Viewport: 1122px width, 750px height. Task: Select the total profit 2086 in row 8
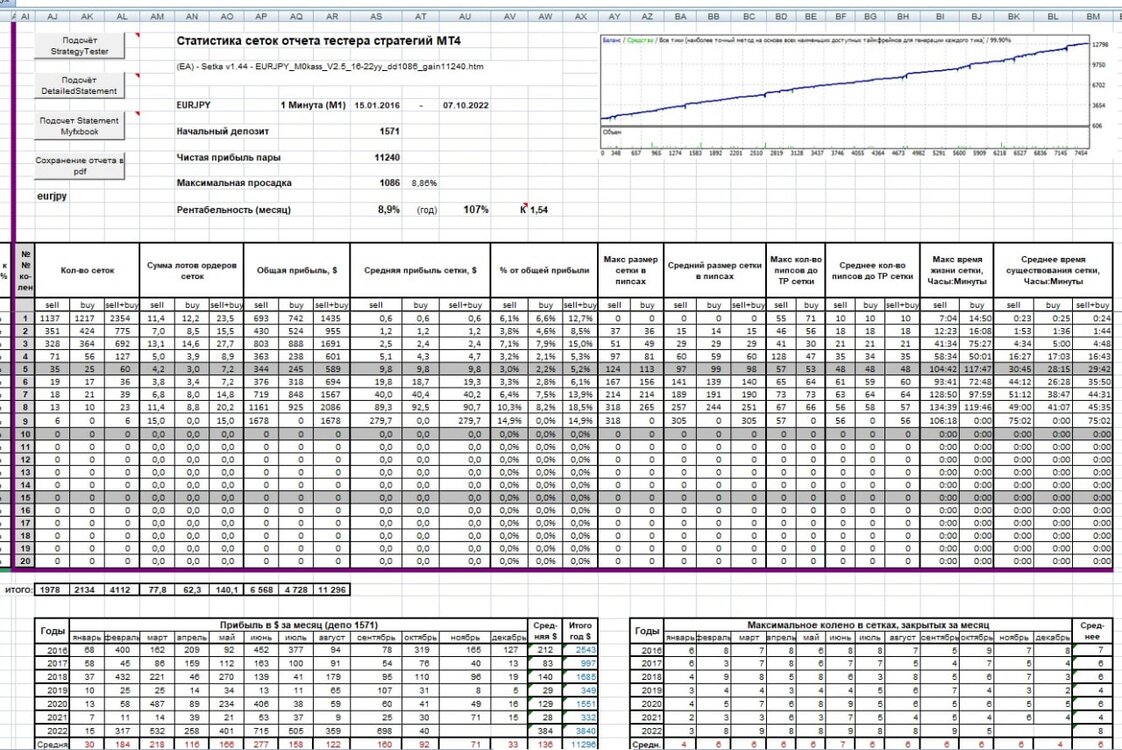[332, 407]
